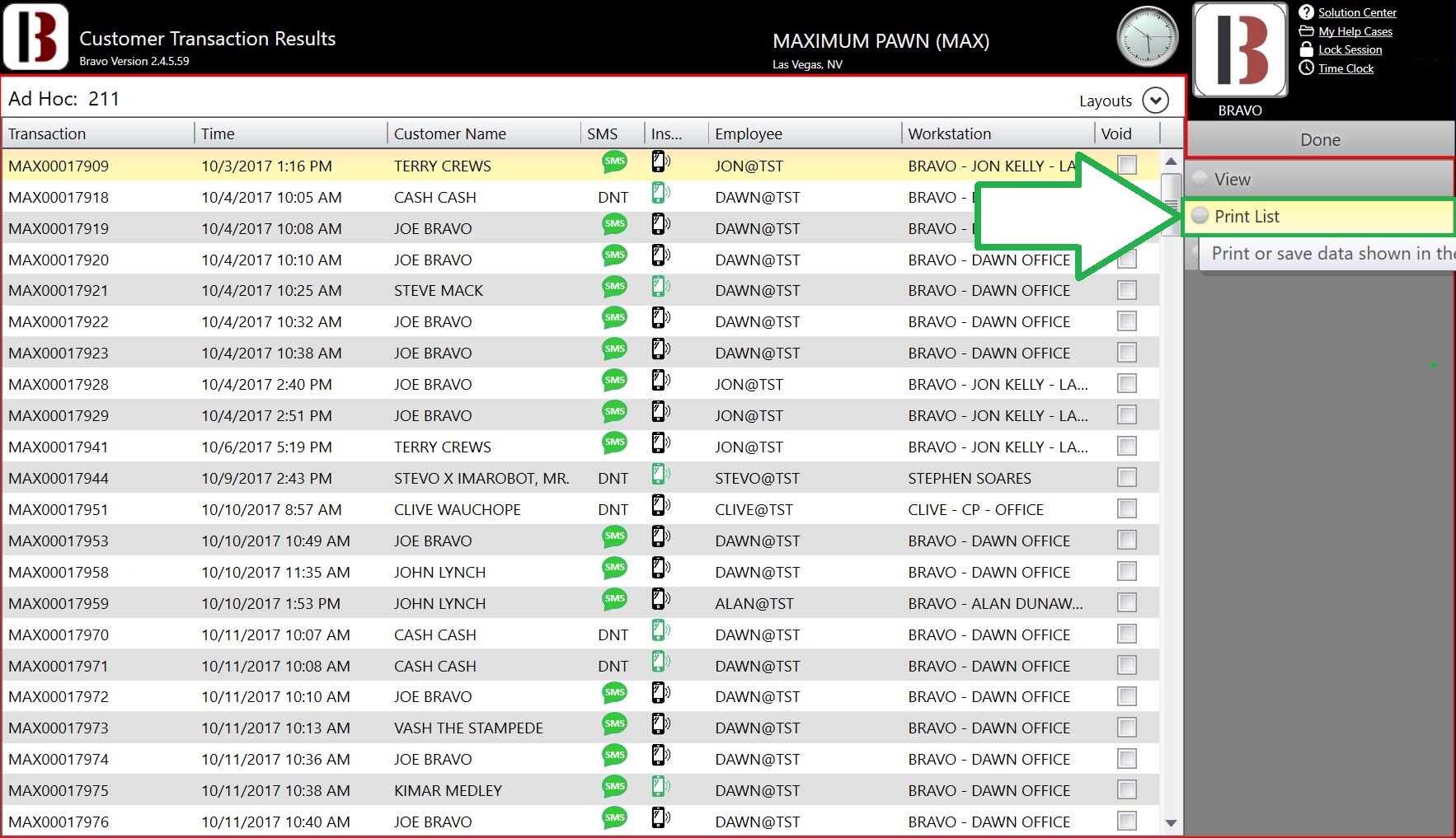Check Void box for MAX00017929
This screenshot has width=1456, height=838.
point(1127,414)
